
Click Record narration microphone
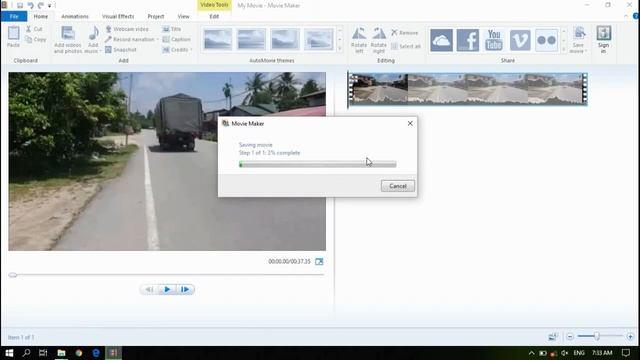[x=108, y=39]
